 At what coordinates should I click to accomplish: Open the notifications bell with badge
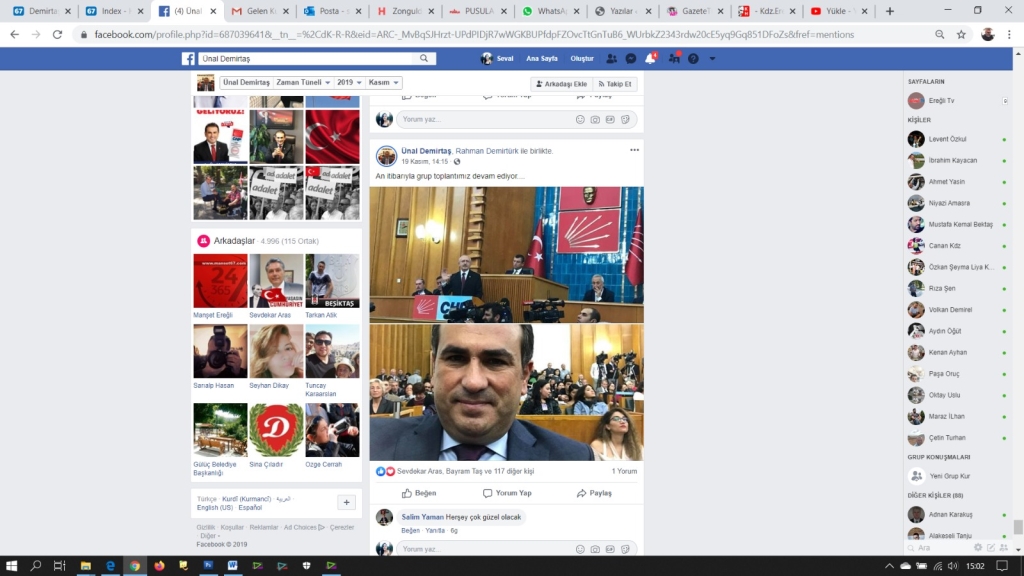point(650,58)
